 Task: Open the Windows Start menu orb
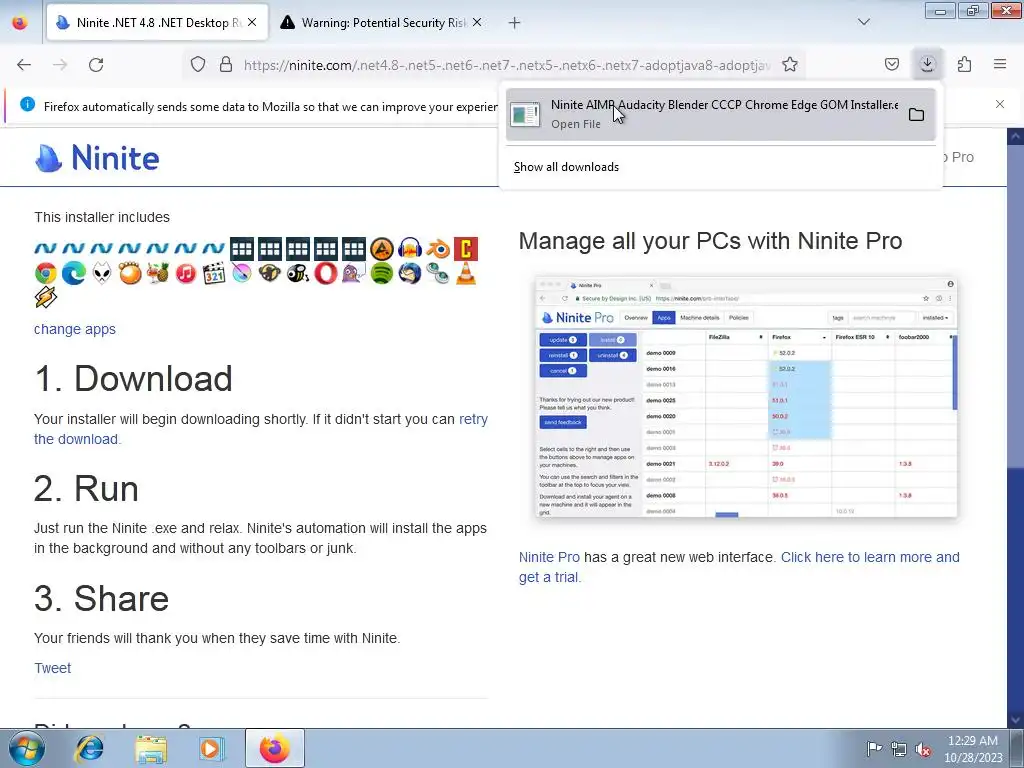tap(27, 748)
